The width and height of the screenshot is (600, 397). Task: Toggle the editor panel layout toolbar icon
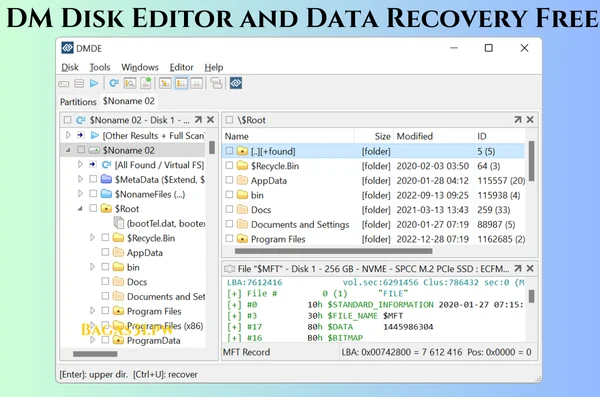pos(197,83)
